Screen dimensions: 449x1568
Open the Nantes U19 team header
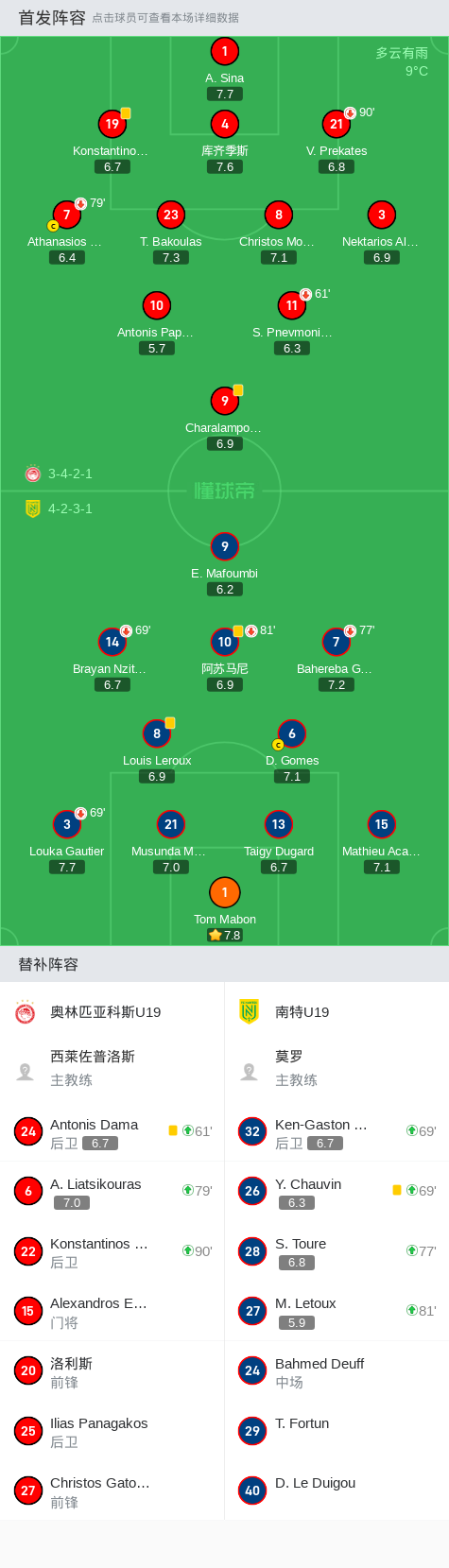(x=337, y=1012)
